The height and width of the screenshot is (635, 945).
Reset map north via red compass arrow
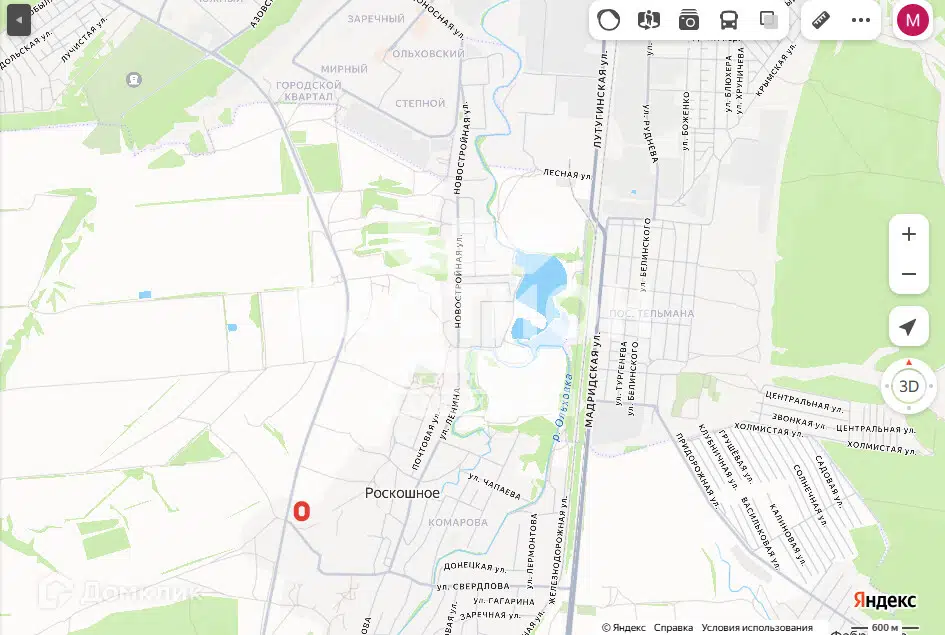click(x=909, y=362)
